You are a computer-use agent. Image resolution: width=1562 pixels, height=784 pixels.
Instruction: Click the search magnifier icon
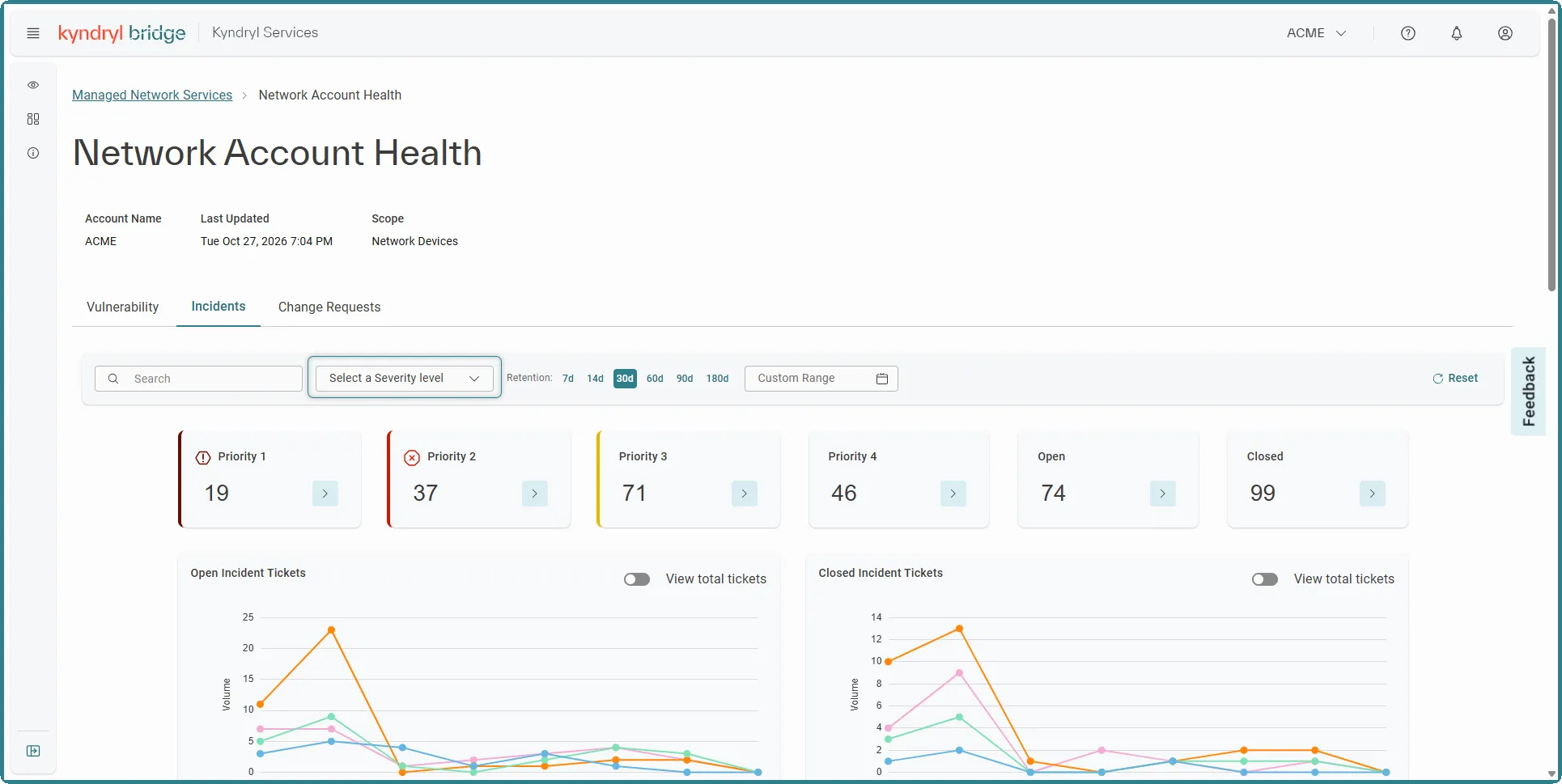113,379
